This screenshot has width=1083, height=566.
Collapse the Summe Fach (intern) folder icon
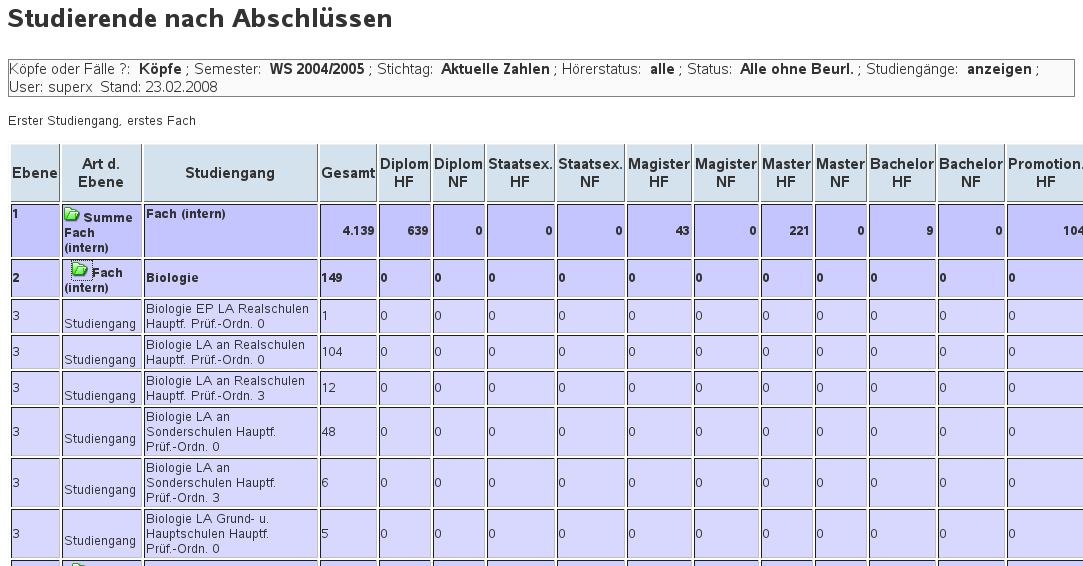tap(72, 214)
